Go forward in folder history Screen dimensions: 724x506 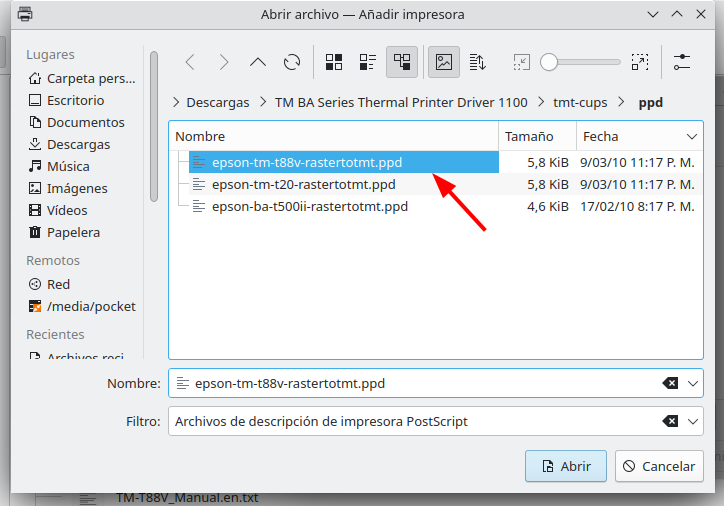[224, 62]
